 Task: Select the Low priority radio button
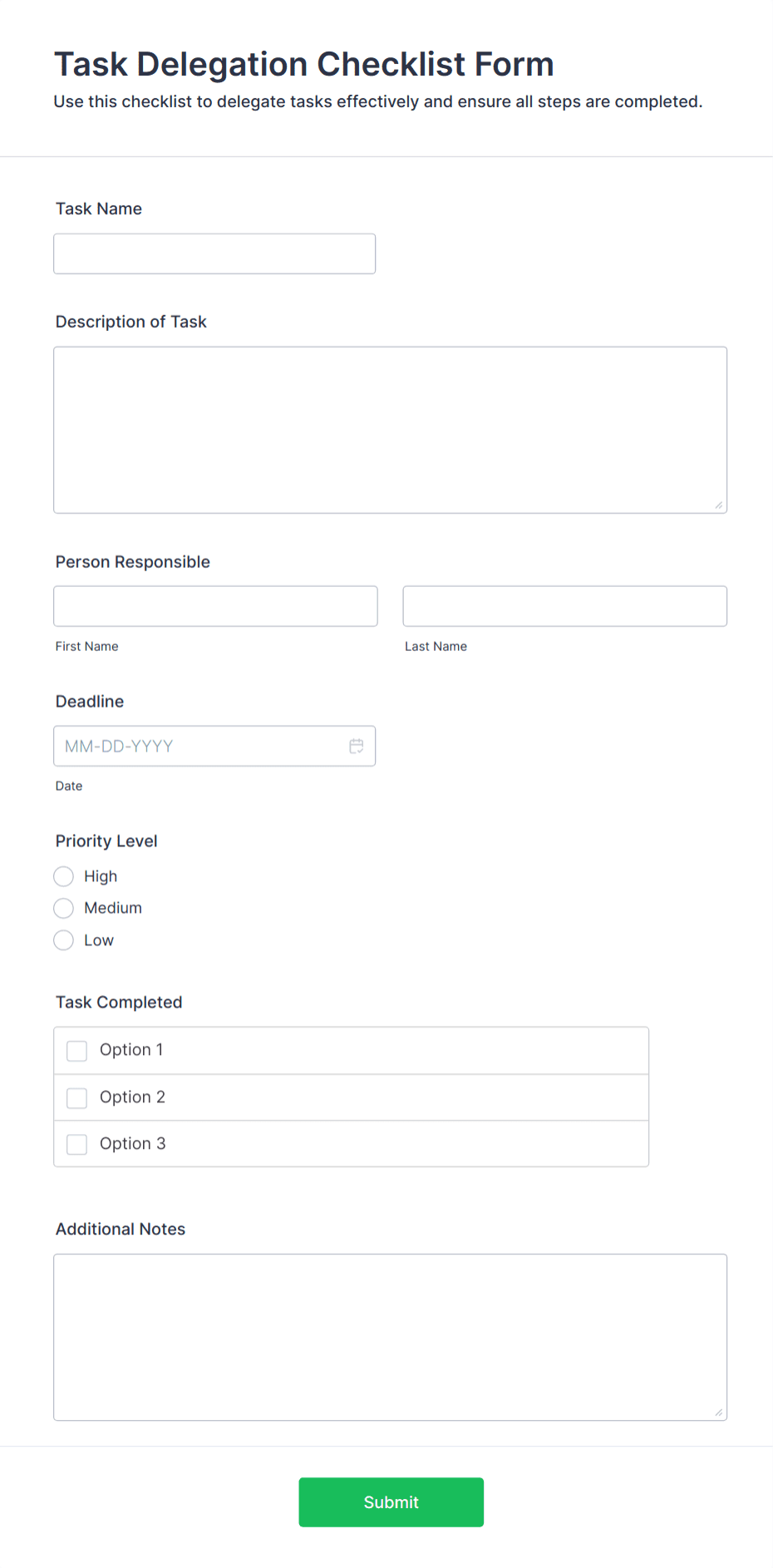click(x=63, y=940)
